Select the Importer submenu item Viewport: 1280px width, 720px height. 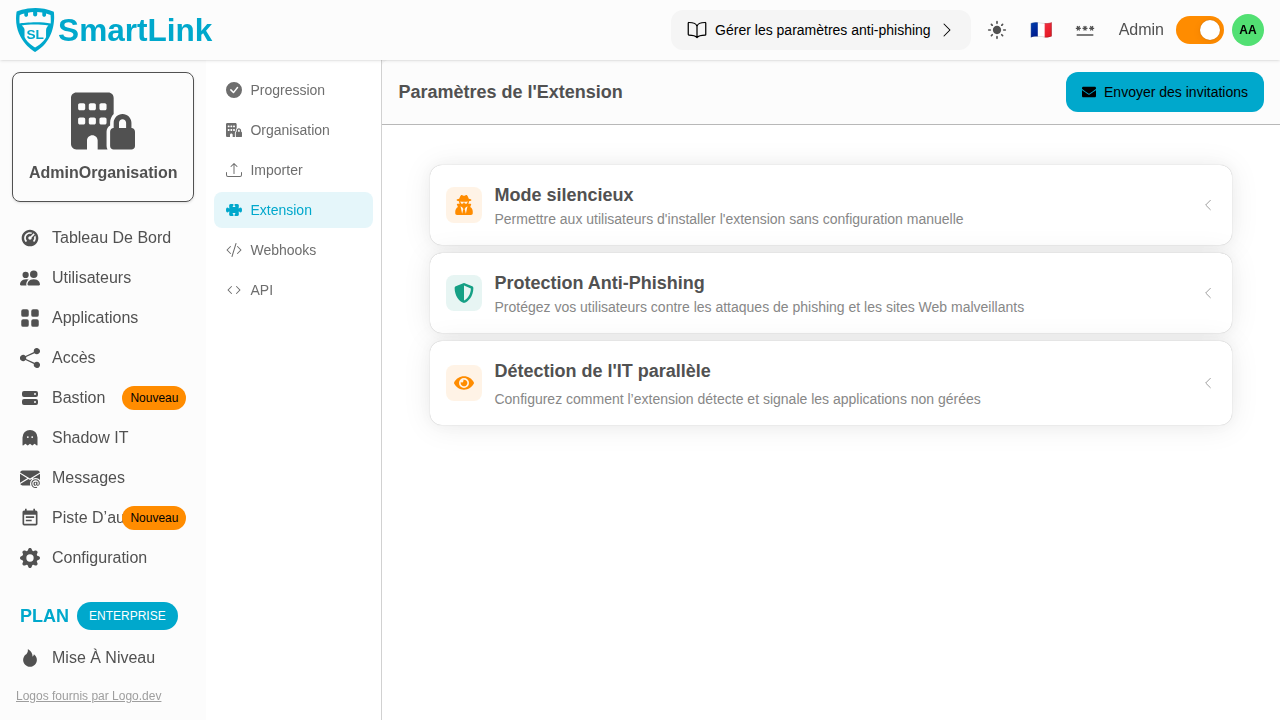(x=275, y=170)
